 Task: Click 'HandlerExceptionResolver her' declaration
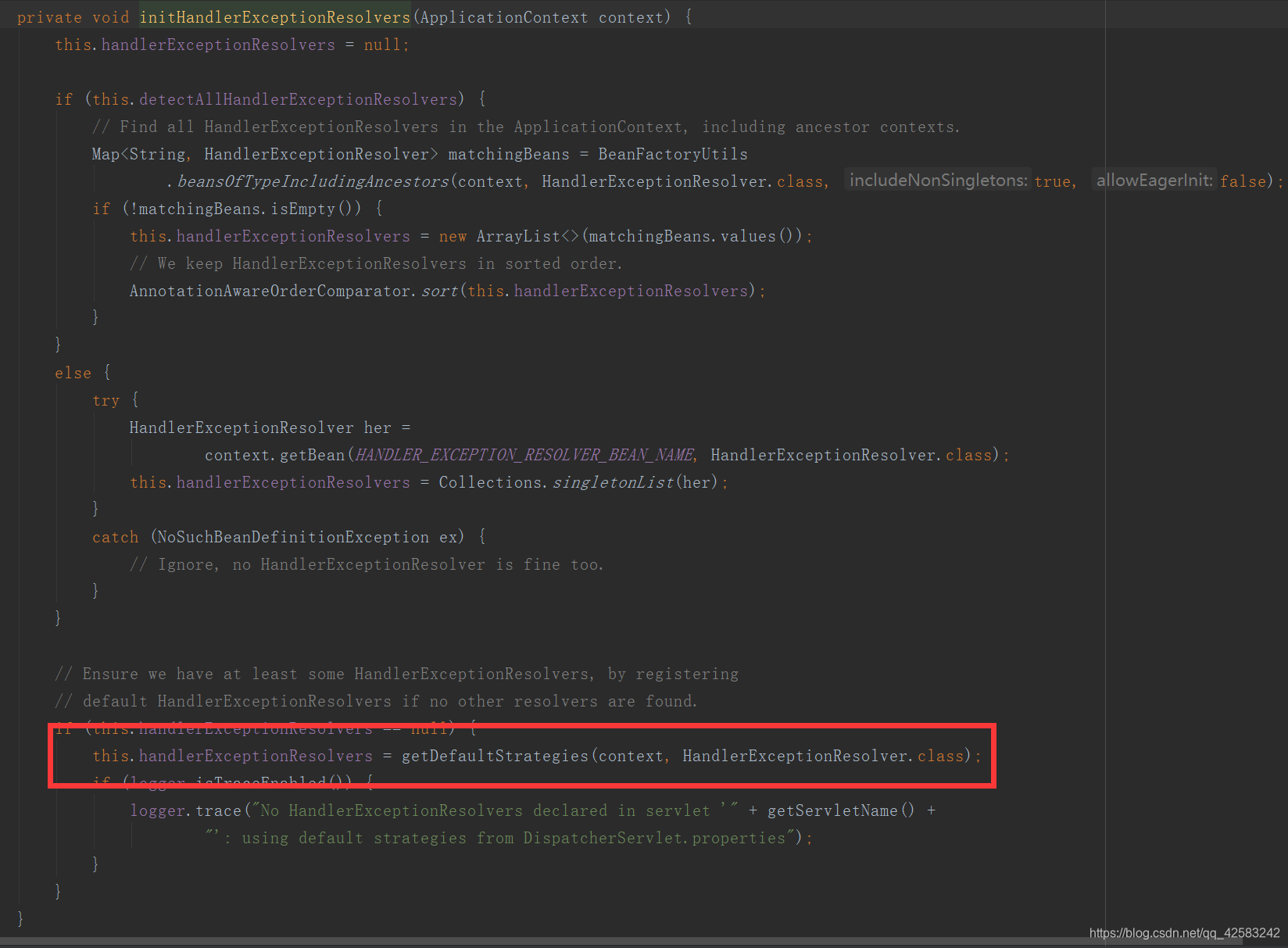coord(260,427)
